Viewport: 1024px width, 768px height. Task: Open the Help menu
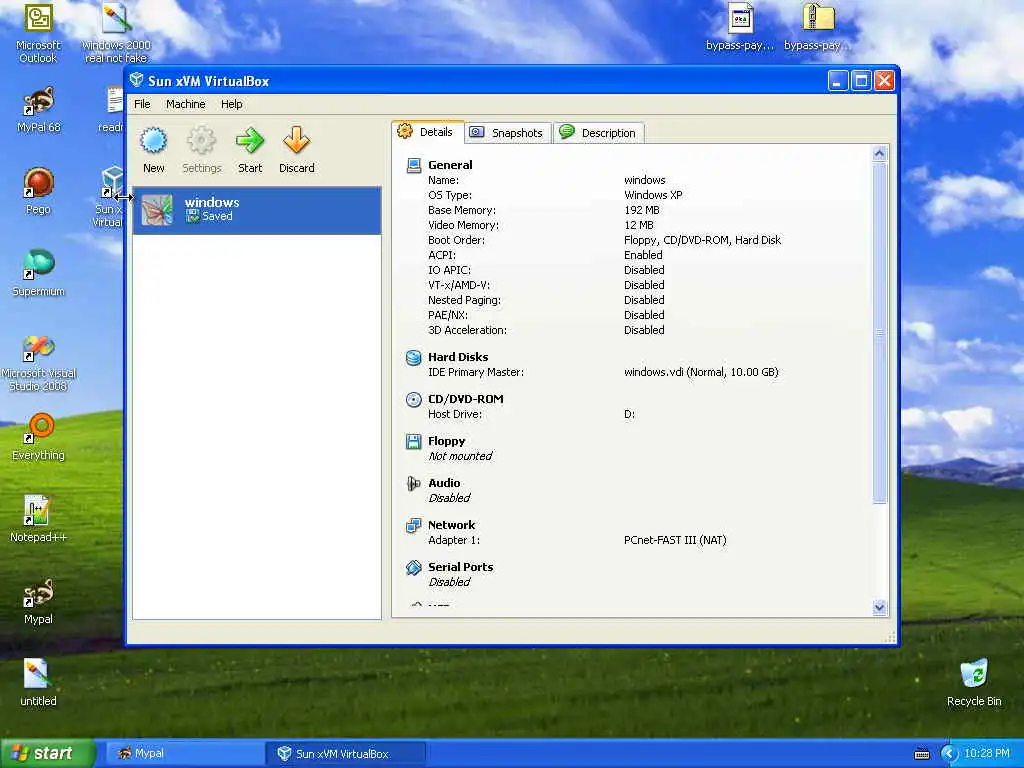(x=231, y=104)
